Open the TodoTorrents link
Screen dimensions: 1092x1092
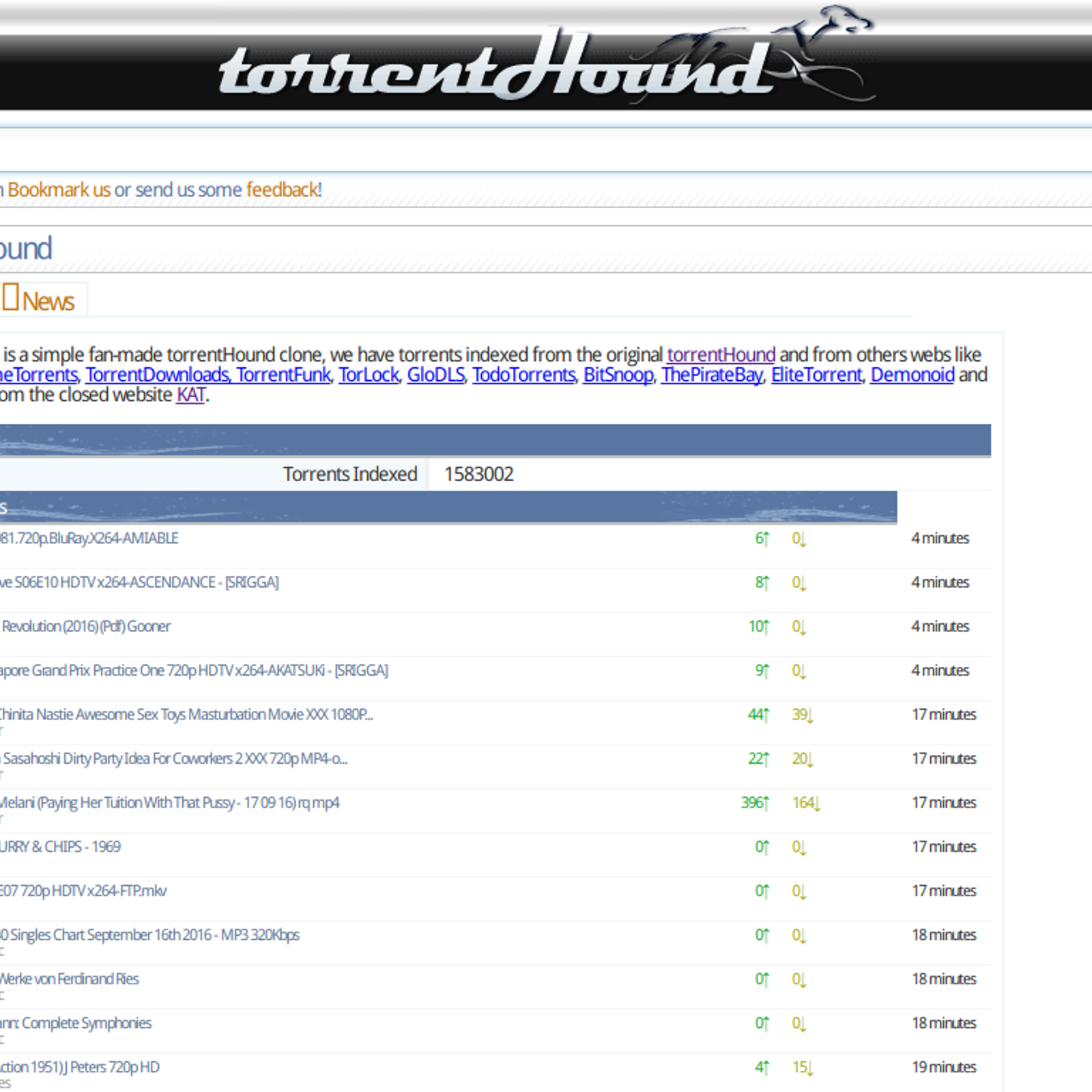click(x=523, y=375)
